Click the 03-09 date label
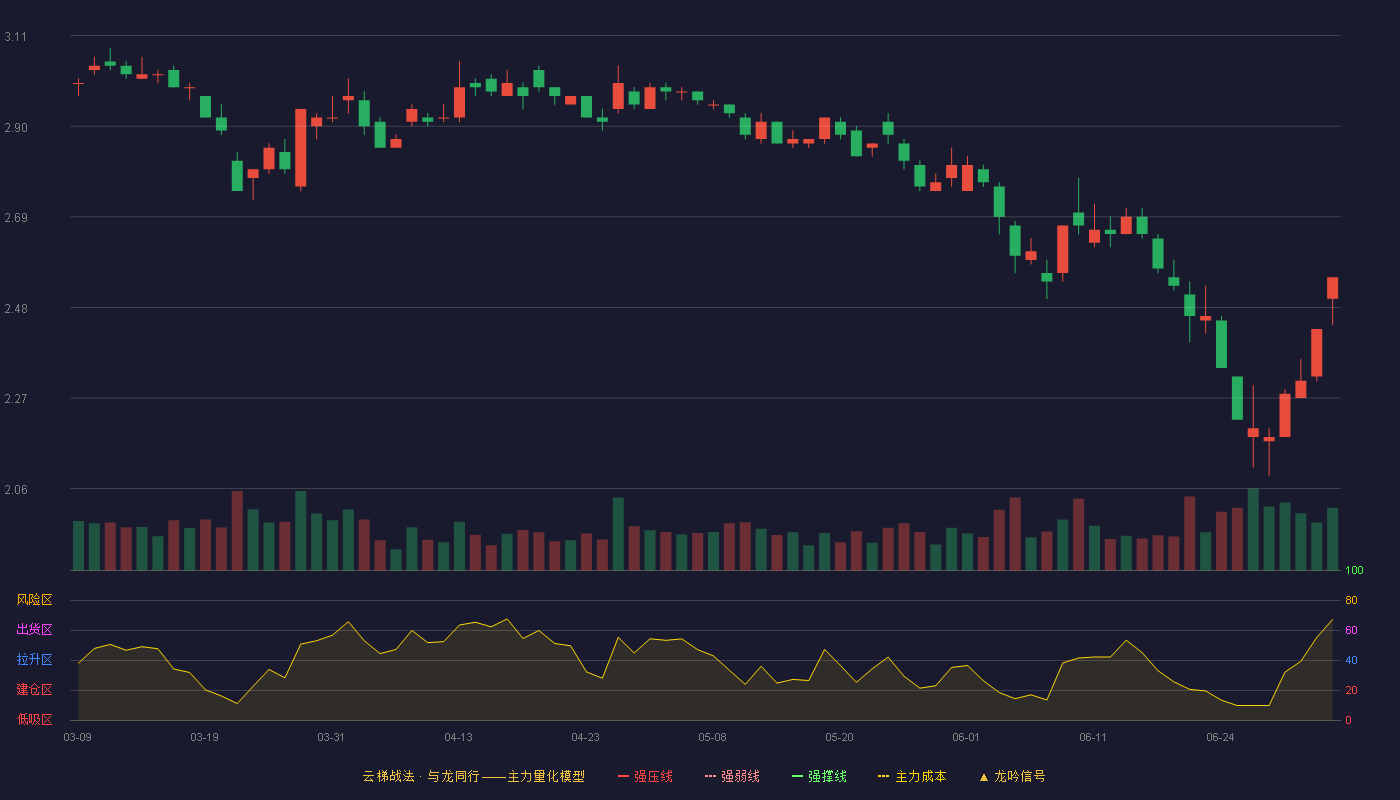Screen dimensions: 1400x800 pos(78,737)
